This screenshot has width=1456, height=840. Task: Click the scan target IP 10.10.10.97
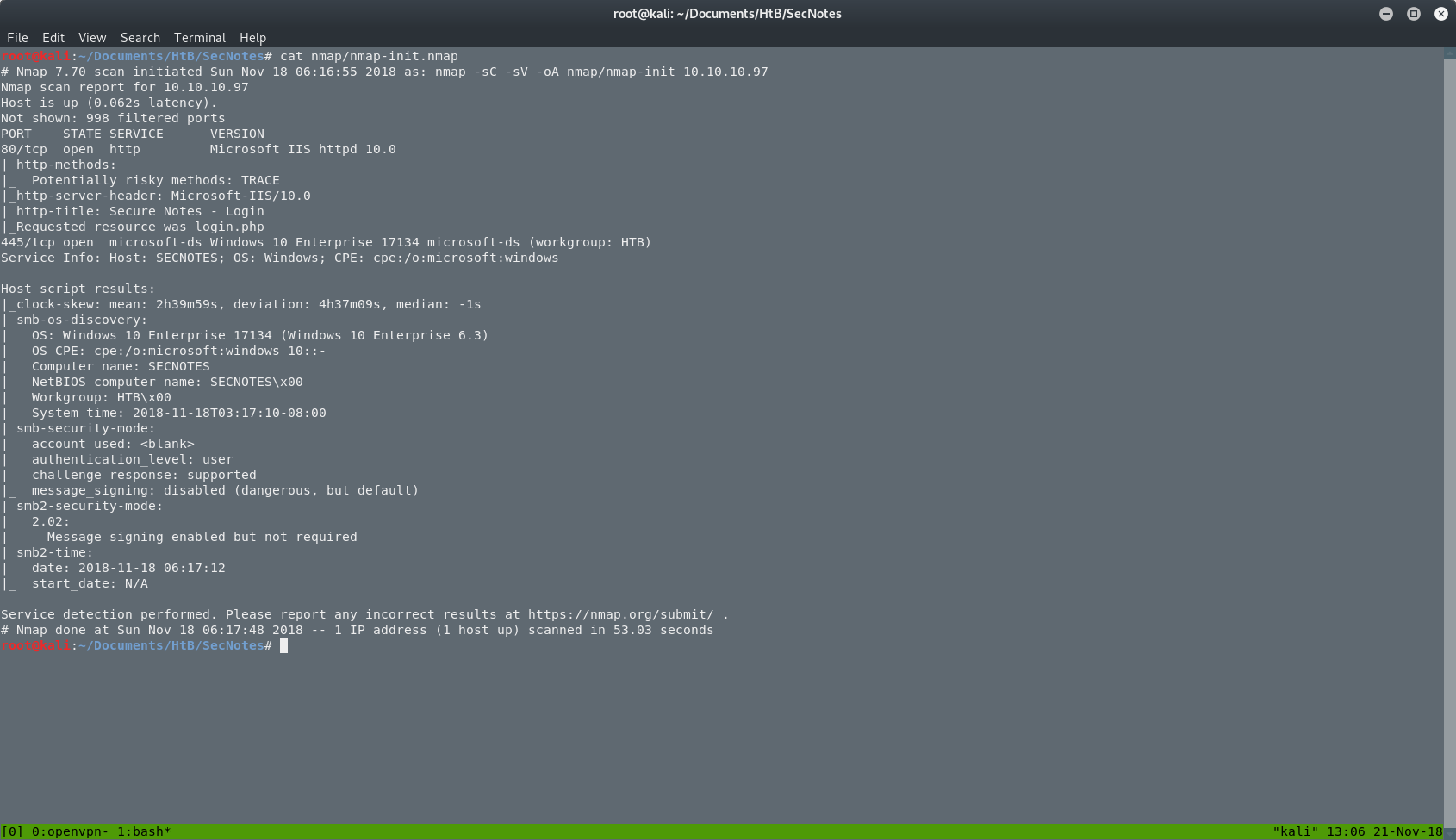coord(208,86)
